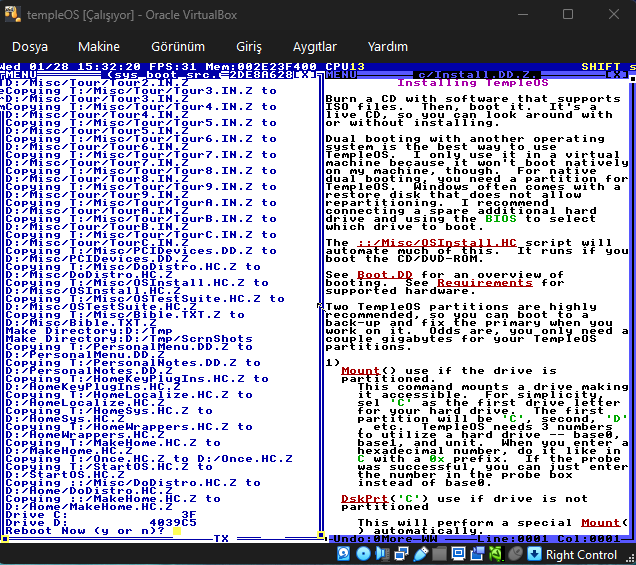The image size is (636, 565).
Task: Click the USB devices indicator icon
Action: point(420,554)
